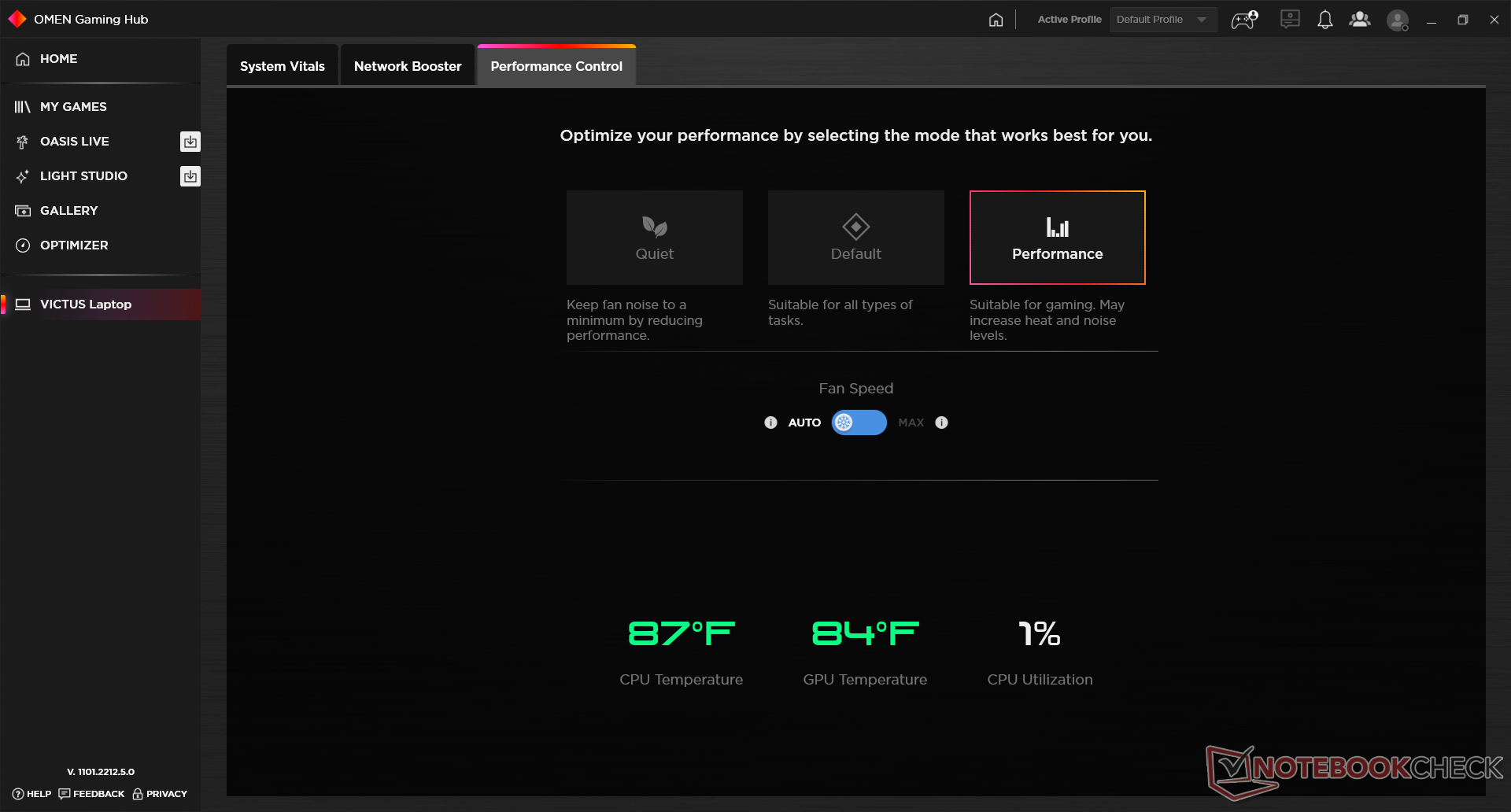Open the notifications bell
Image resolution: width=1511 pixels, height=812 pixels.
point(1325,20)
